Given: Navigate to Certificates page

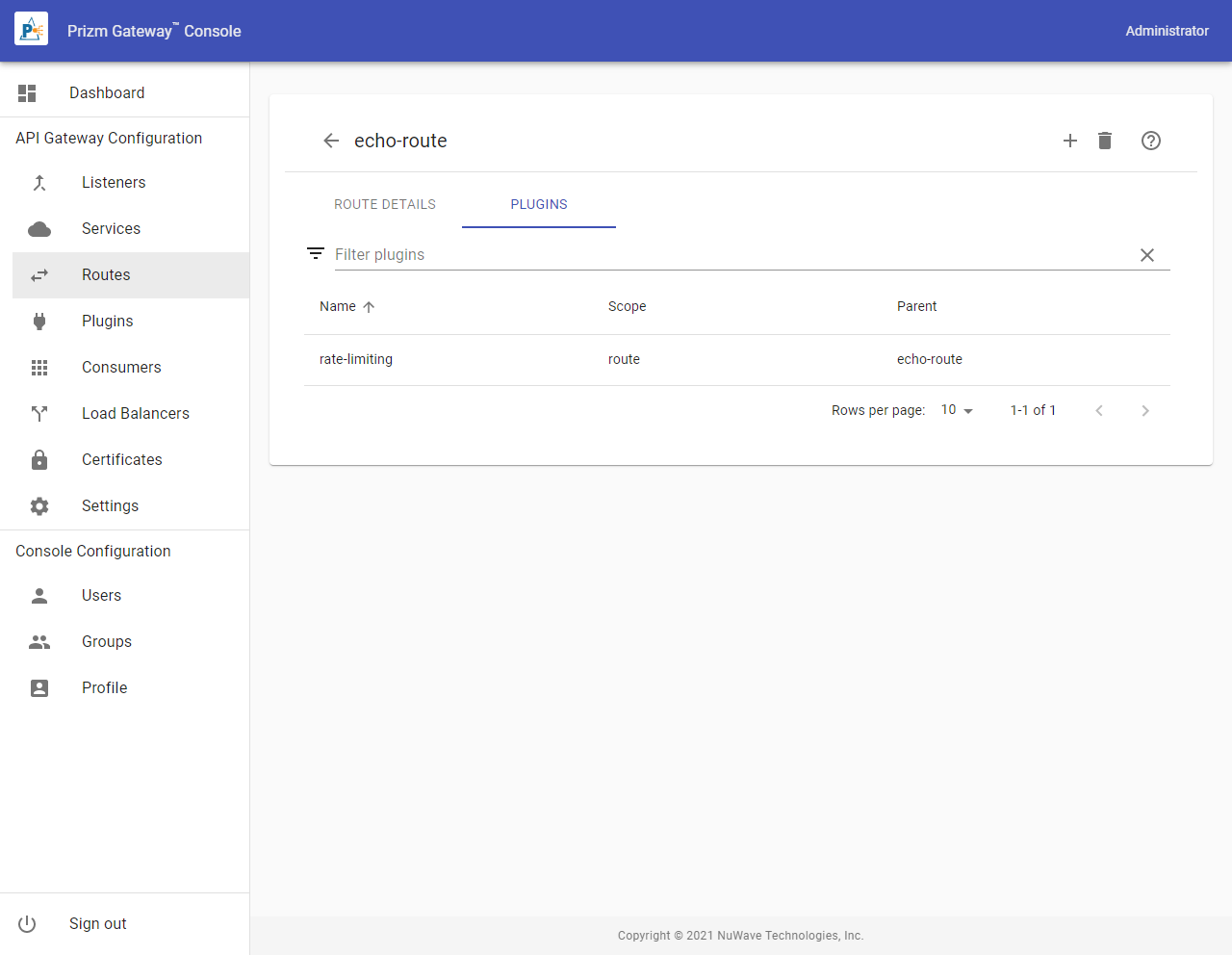Looking at the screenshot, I should (121, 459).
